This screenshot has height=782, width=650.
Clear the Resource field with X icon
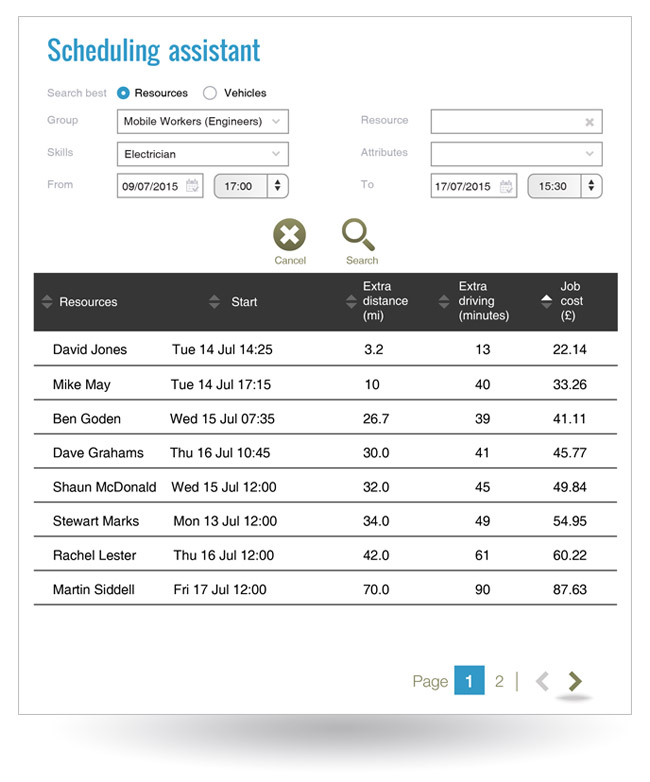[x=590, y=122]
